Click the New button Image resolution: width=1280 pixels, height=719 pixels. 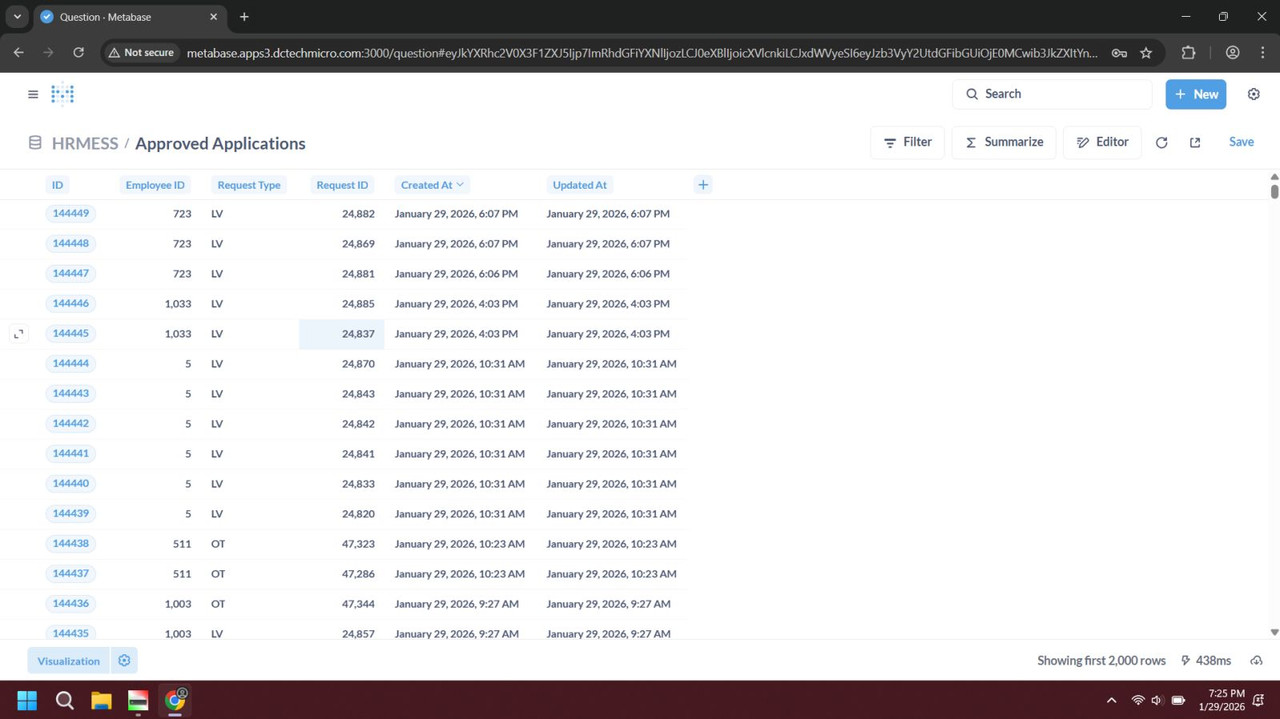click(1196, 94)
